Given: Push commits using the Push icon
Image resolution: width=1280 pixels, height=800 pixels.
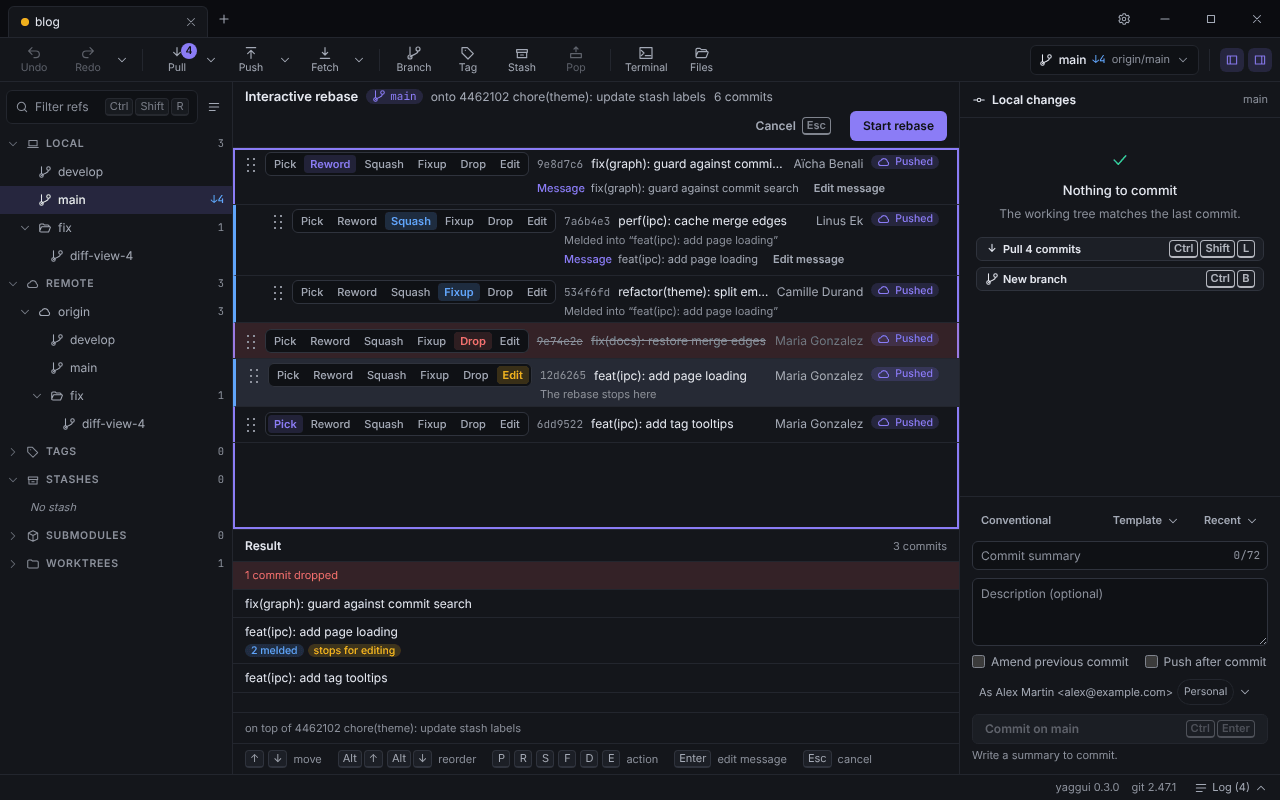Looking at the screenshot, I should click(251, 59).
